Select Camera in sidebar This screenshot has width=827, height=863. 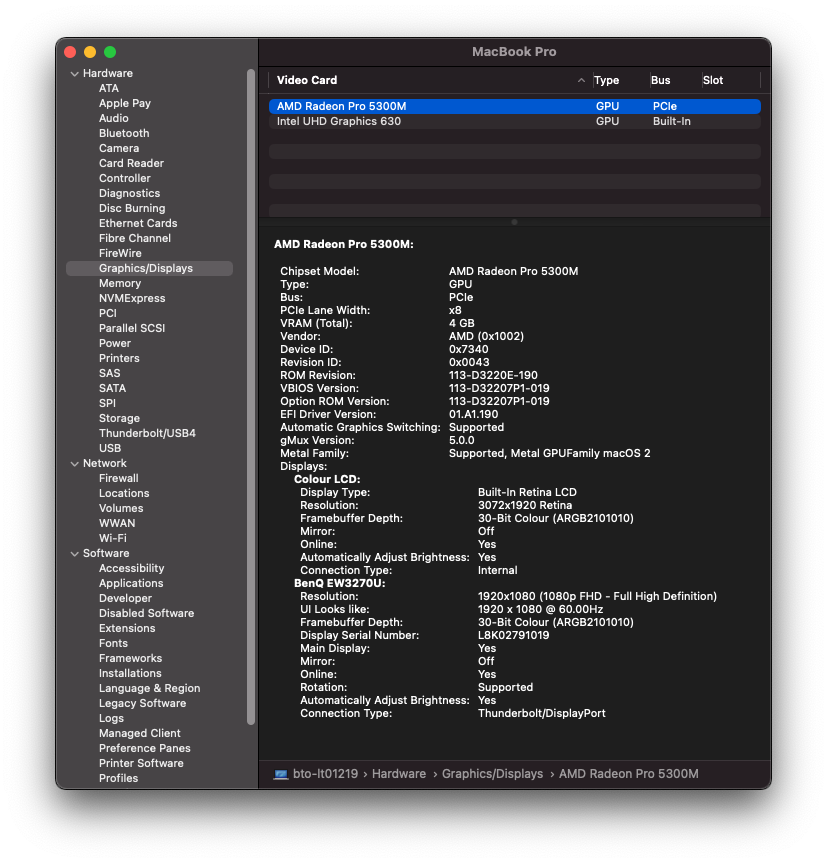[119, 148]
